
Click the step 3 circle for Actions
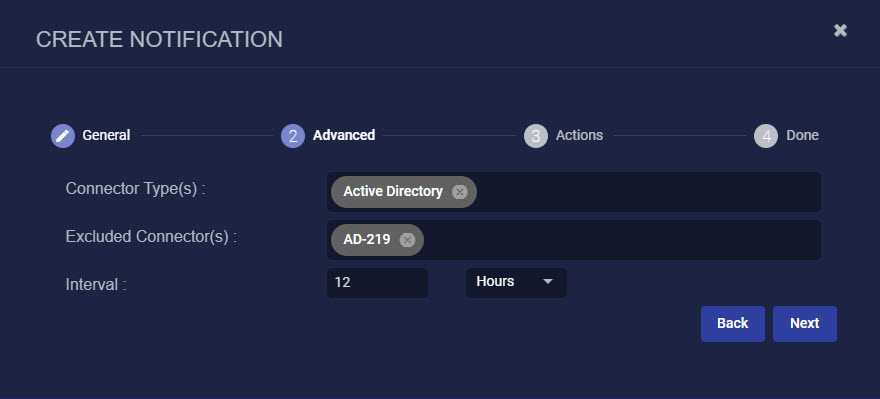(536, 136)
